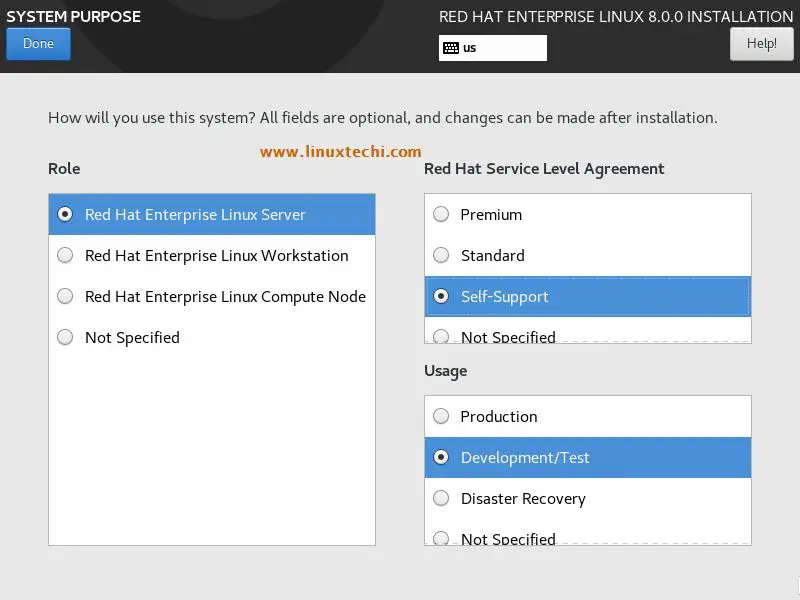Choose Red Hat Enterprise Linux Compute Node
800x600 pixels.
coord(212,296)
